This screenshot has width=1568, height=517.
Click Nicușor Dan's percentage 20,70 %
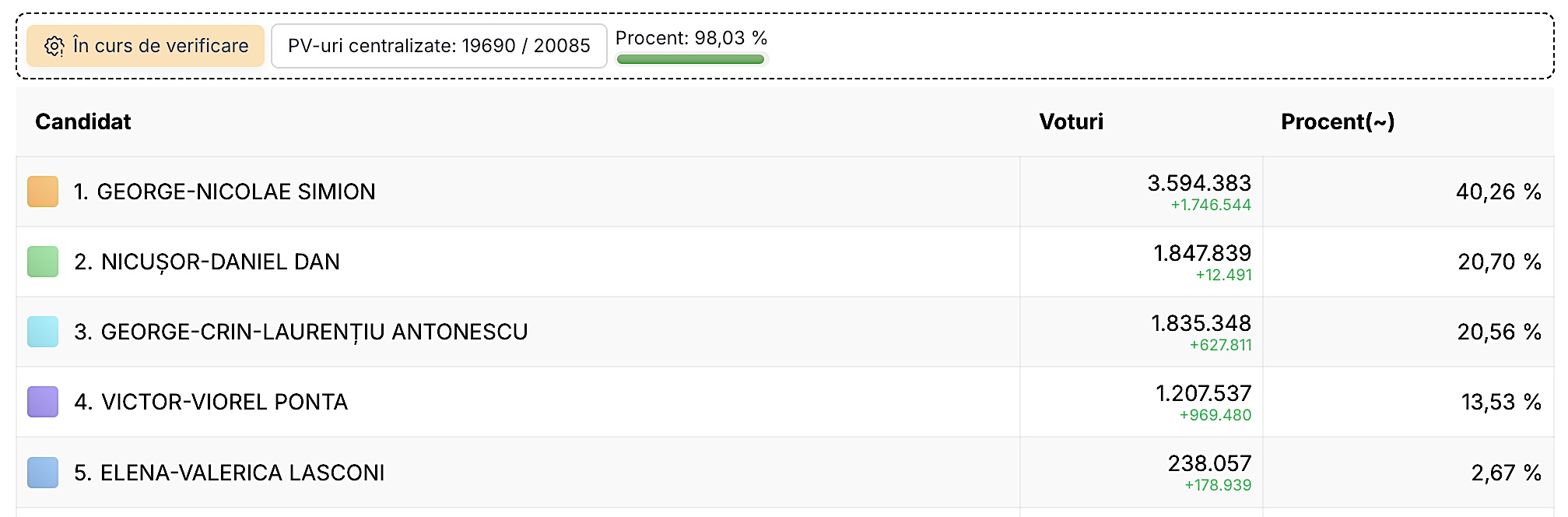pos(1499,262)
